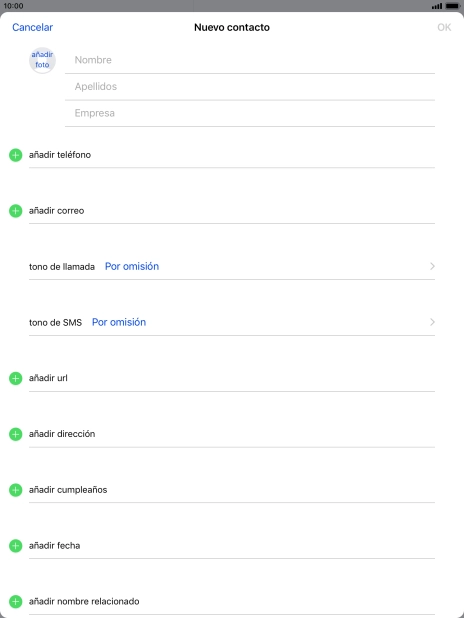Click the añadir cumpleaños label
The image size is (464, 618).
tap(68, 490)
